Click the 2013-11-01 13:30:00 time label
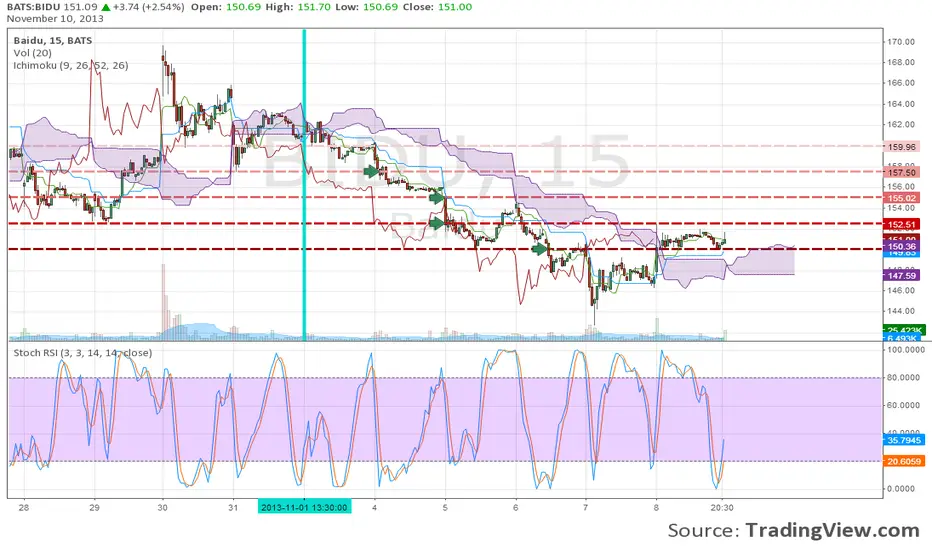 point(304,507)
